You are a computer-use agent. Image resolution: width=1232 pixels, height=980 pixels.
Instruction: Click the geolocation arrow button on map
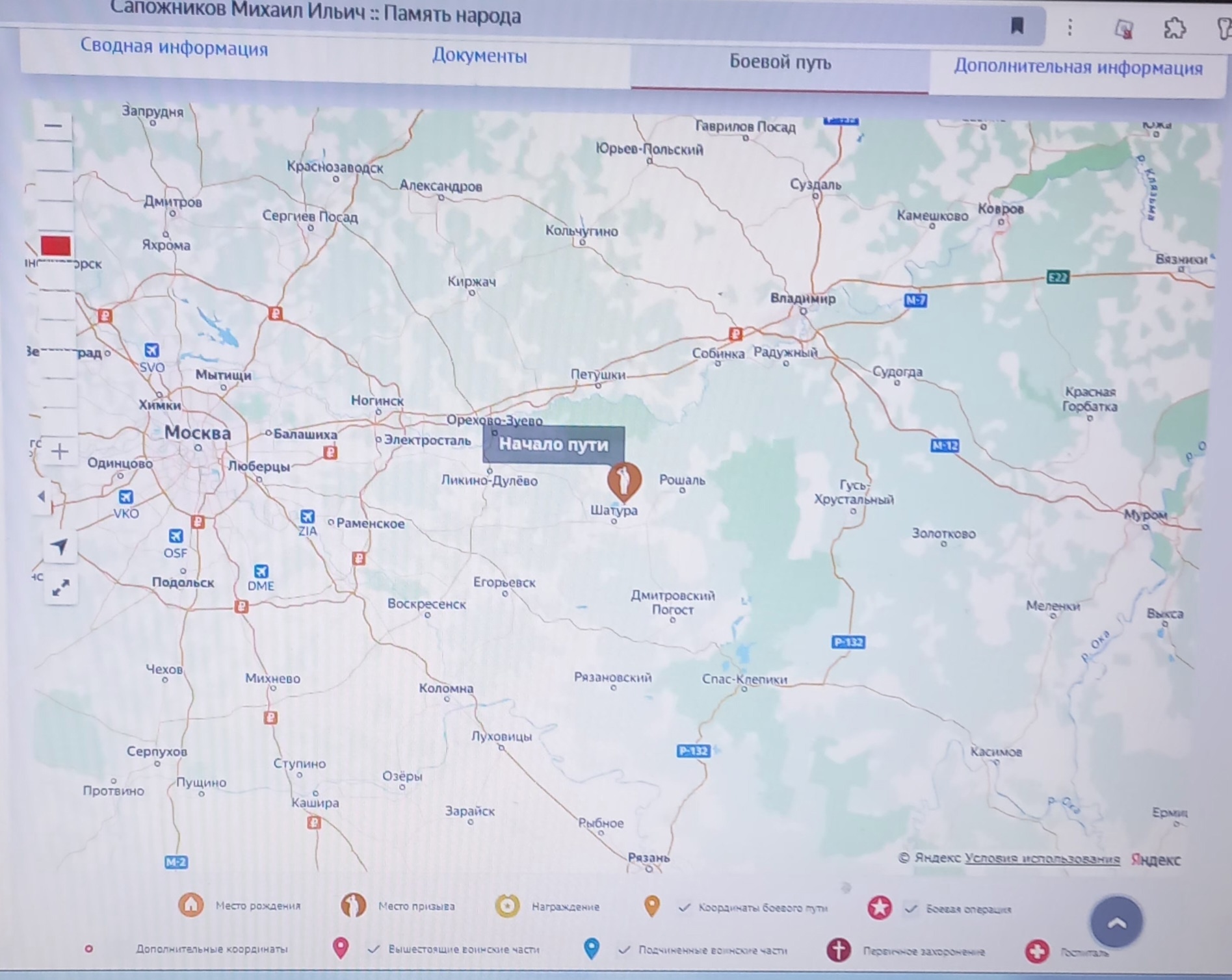(60, 546)
